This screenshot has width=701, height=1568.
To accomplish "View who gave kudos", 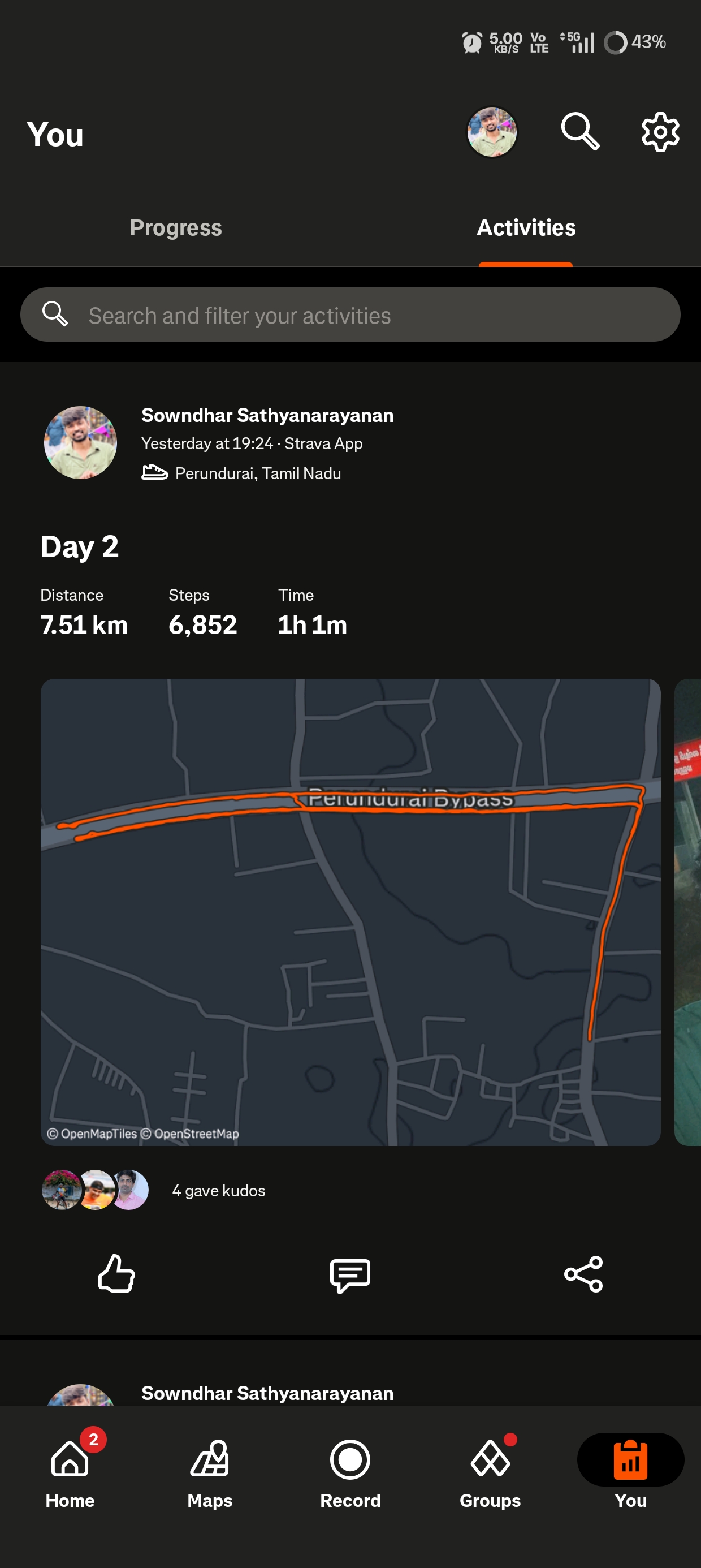I will 218,1191.
